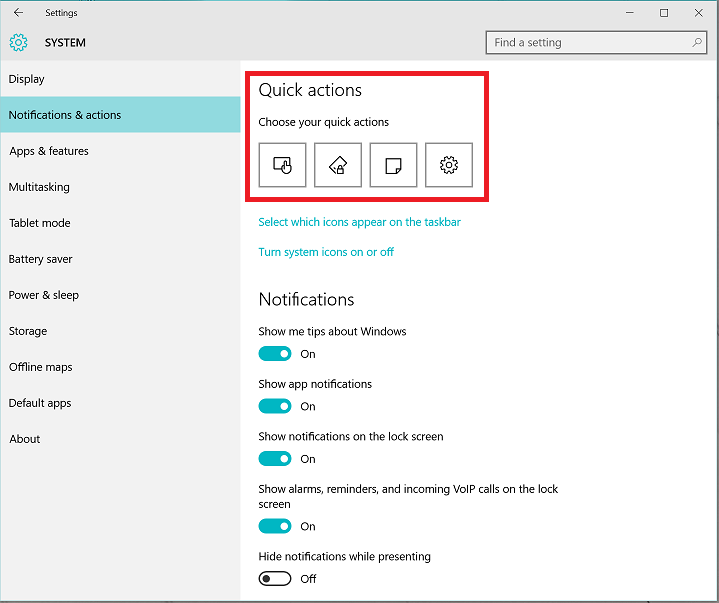
Task: Open the Display settings page
Action: pyautogui.click(x=120, y=79)
